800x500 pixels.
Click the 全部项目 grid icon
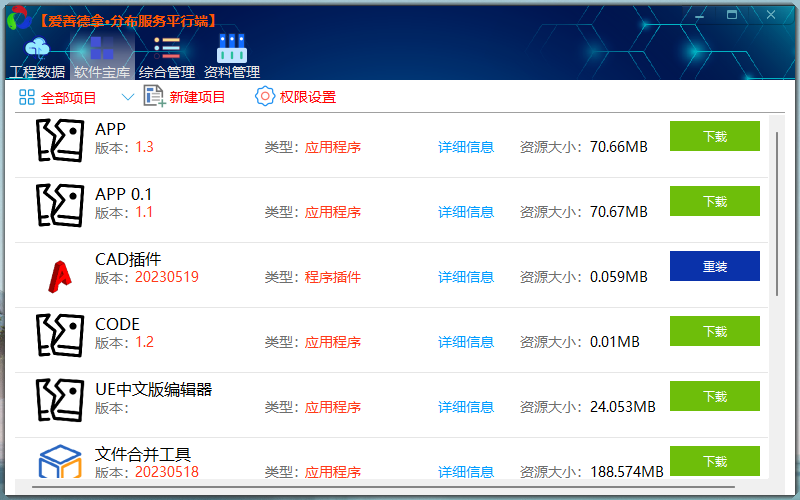pyautogui.click(x=27, y=97)
